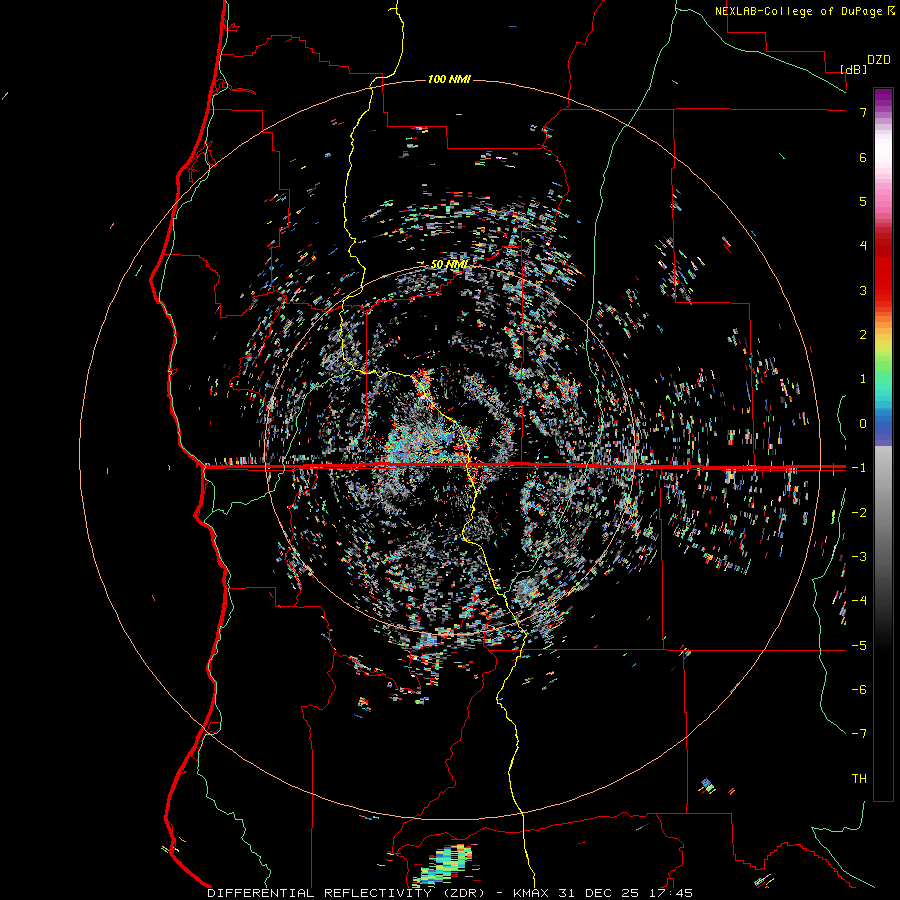
Task: Click the -1 dB tick label on the scale
Action: click(859, 468)
